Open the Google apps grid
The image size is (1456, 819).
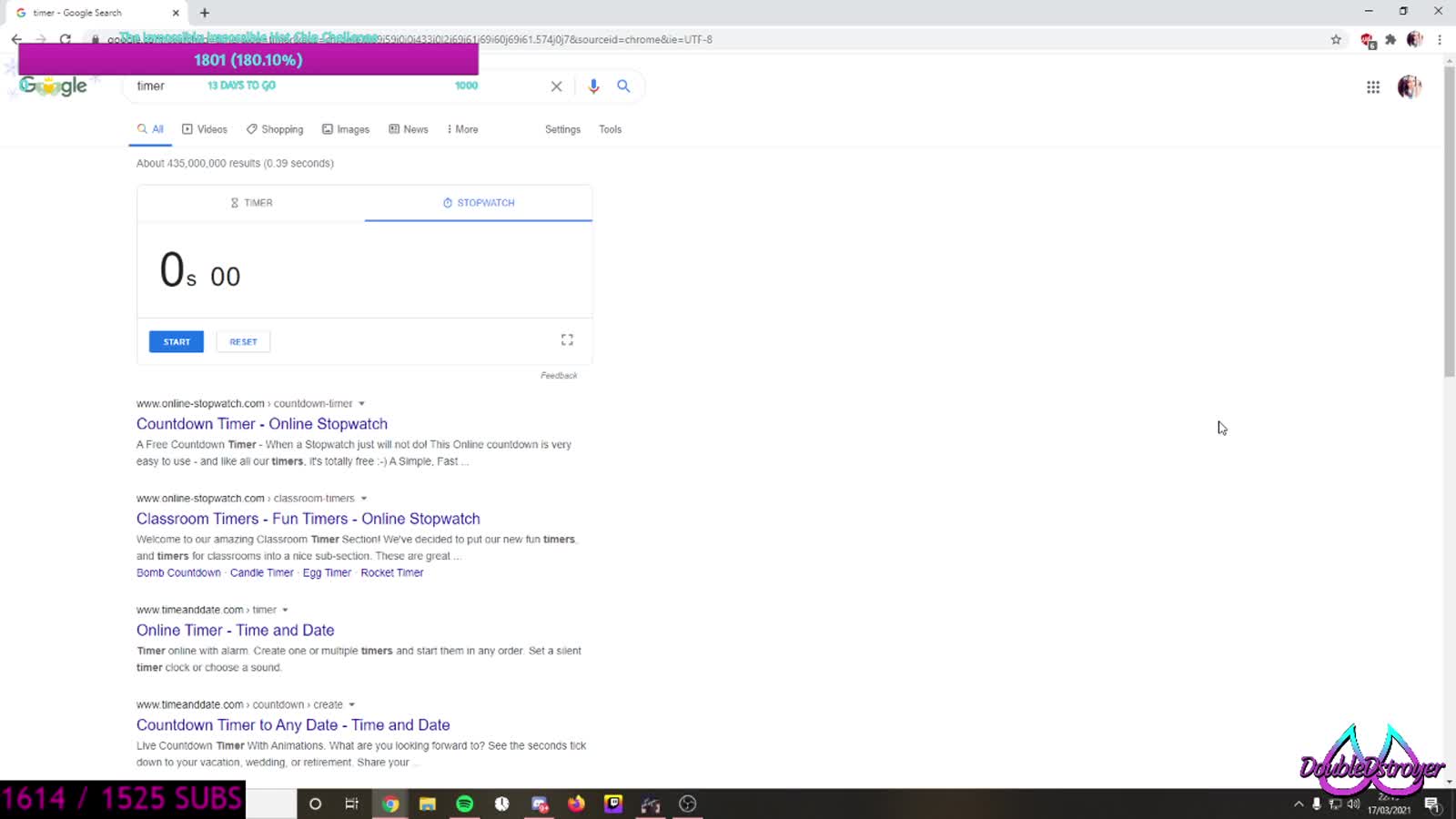[1372, 87]
